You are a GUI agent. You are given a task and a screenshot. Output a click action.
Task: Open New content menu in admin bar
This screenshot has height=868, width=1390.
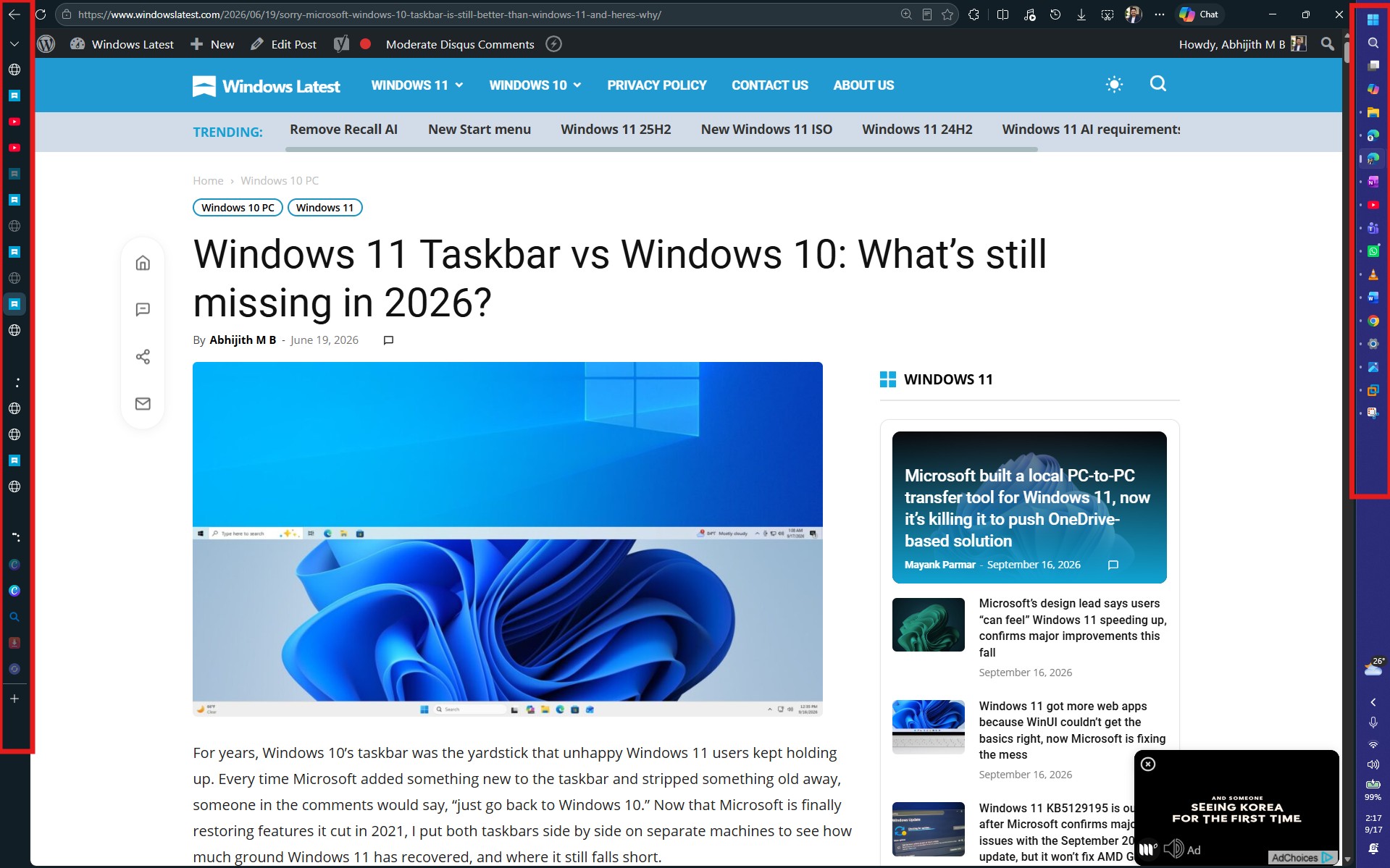click(x=212, y=44)
